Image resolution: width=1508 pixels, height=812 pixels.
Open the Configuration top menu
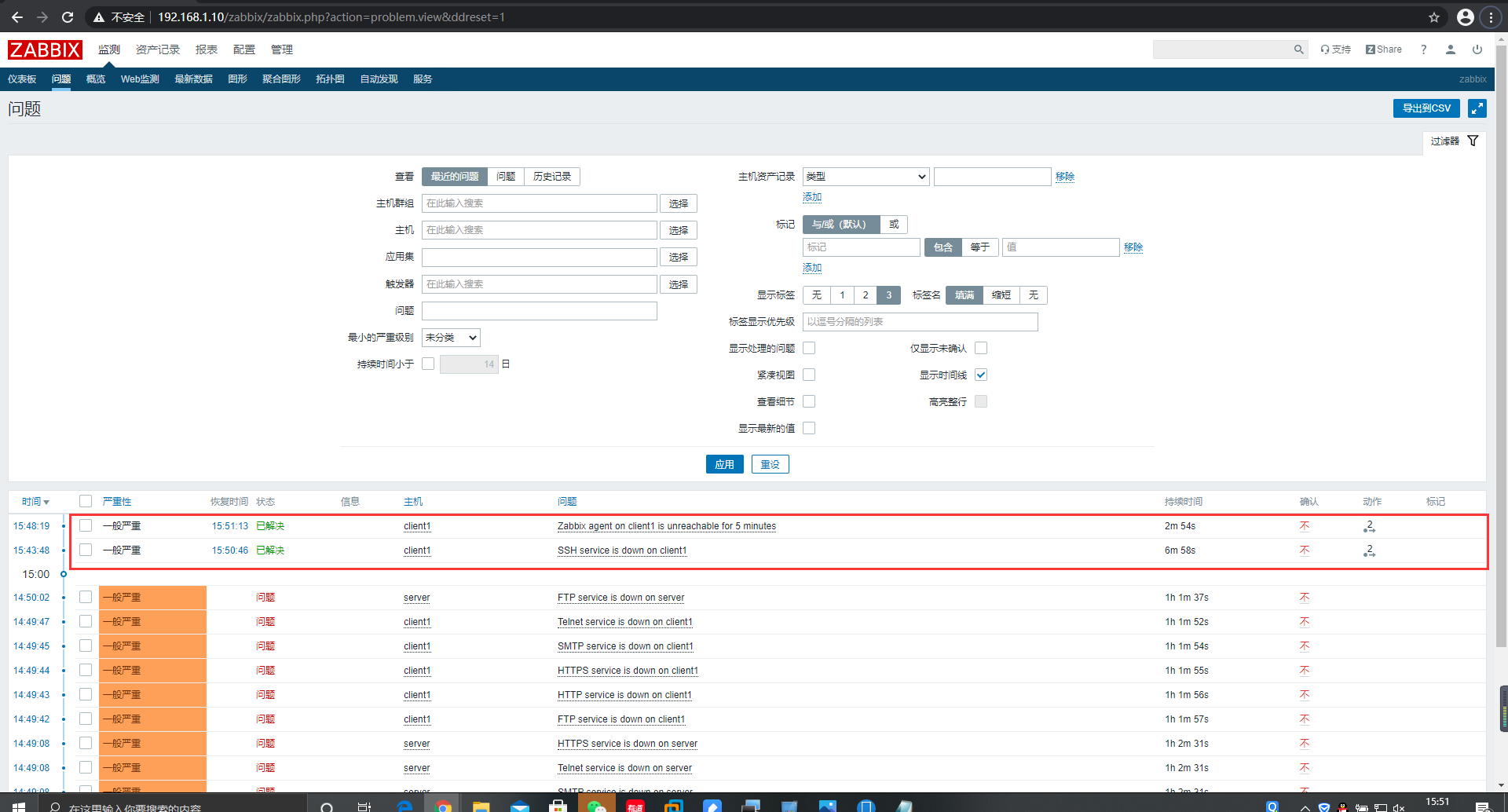[244, 49]
